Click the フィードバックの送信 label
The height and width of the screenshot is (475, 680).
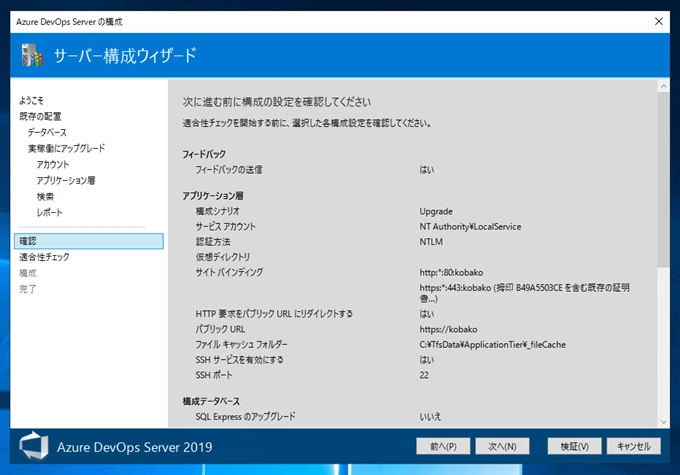[x=229, y=170]
